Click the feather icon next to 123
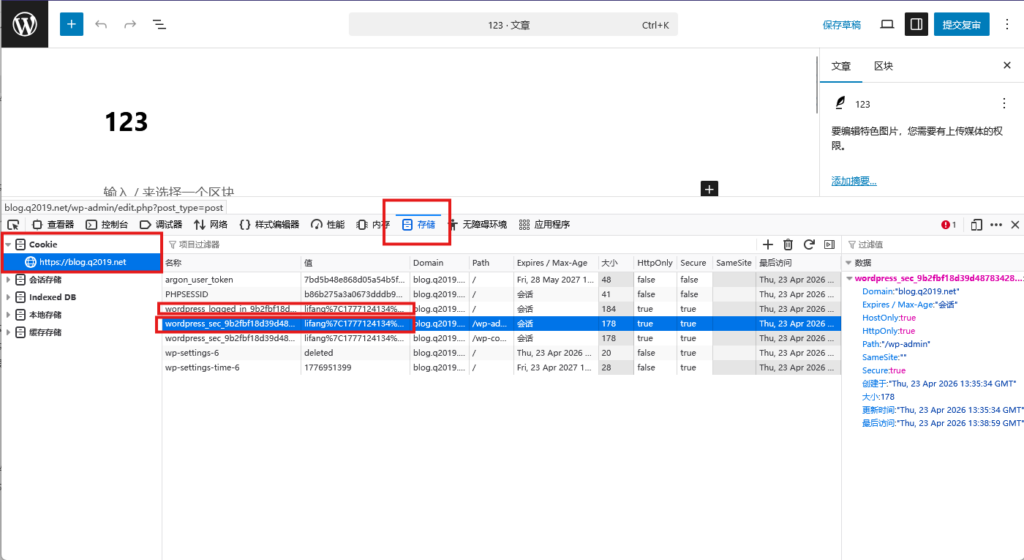Image resolution: width=1024 pixels, height=560 pixels. [840, 103]
